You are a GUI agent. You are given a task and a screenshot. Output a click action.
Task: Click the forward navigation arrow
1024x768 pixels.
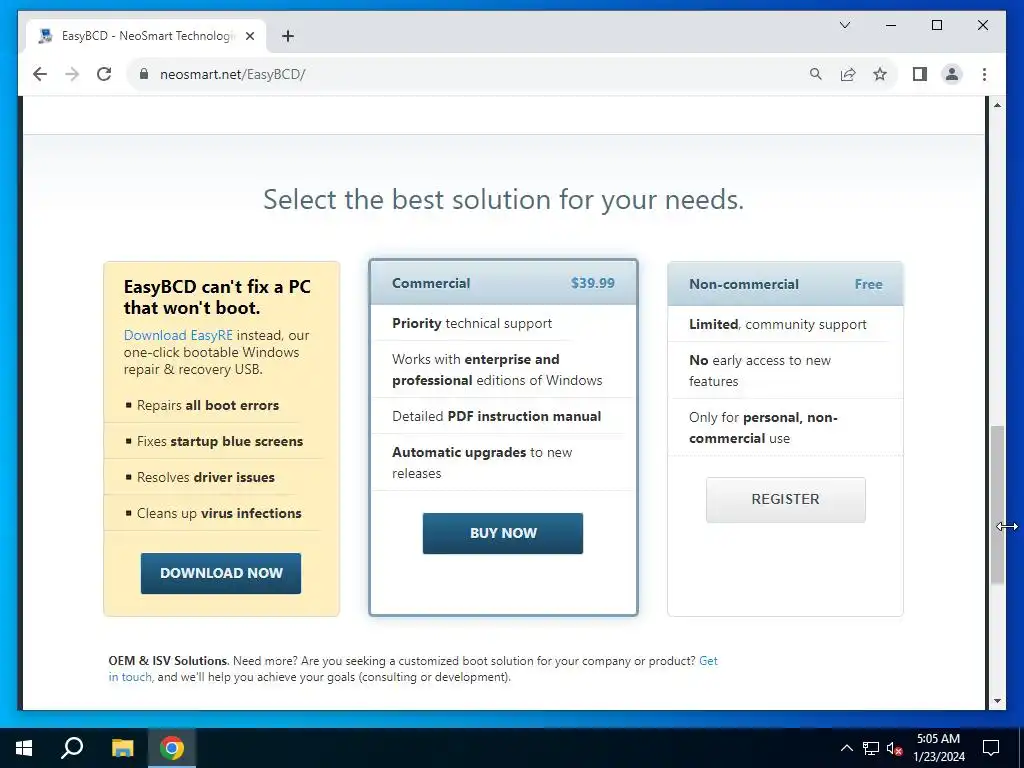tap(72, 74)
